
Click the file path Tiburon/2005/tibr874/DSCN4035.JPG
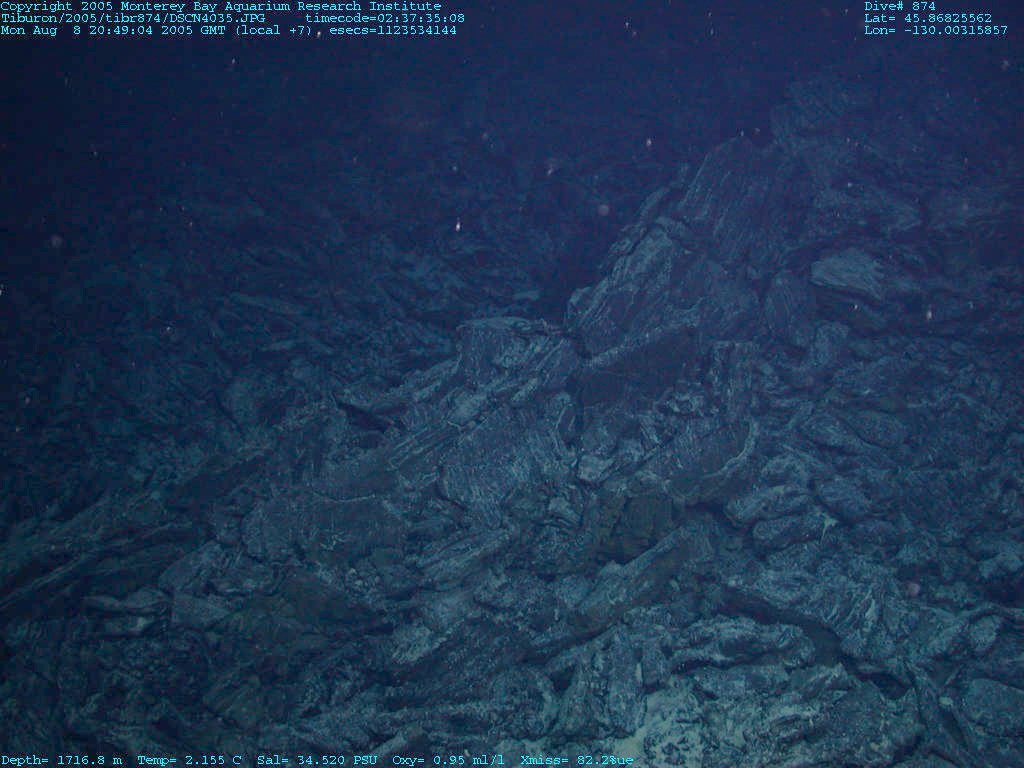click(133, 18)
